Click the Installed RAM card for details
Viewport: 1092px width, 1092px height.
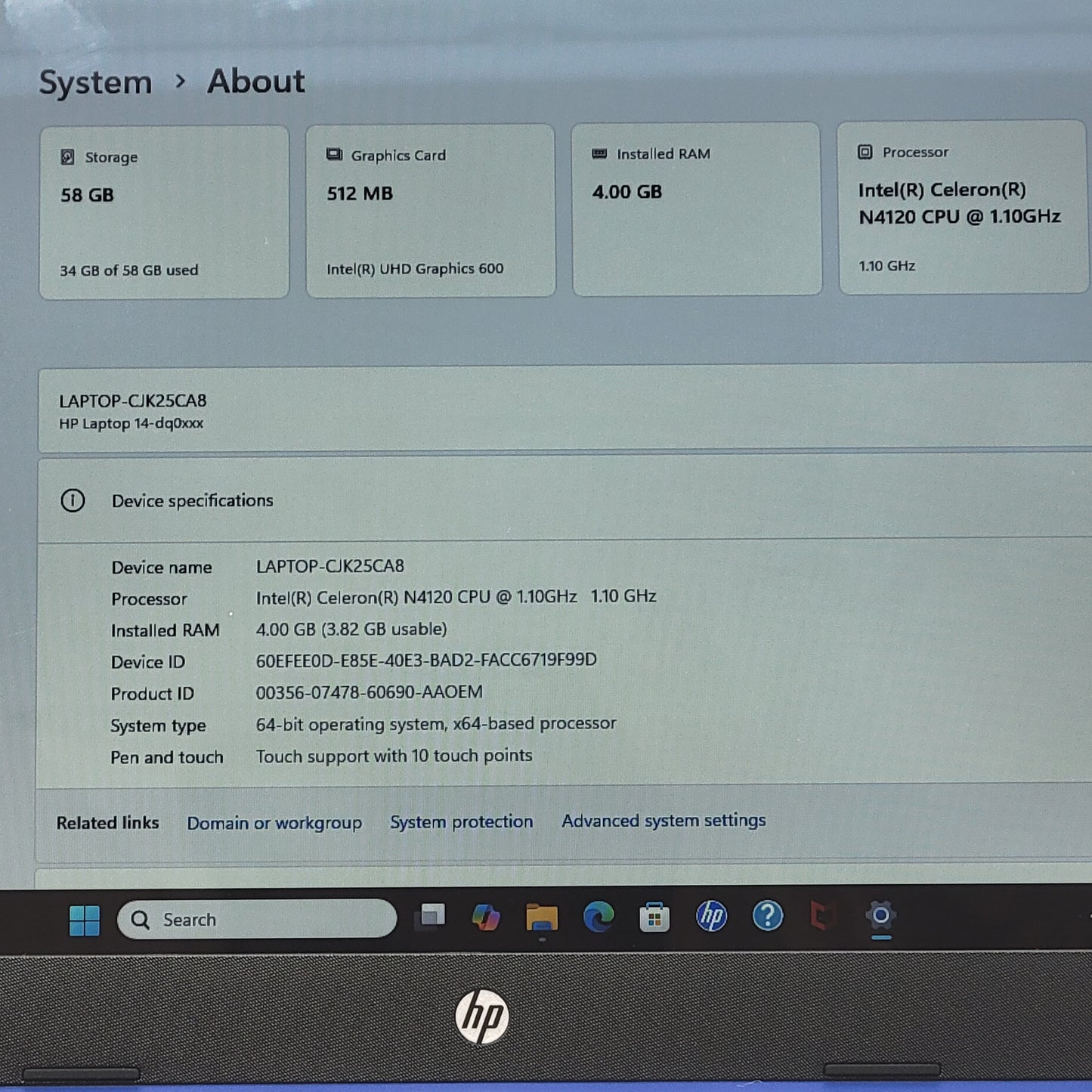click(697, 208)
